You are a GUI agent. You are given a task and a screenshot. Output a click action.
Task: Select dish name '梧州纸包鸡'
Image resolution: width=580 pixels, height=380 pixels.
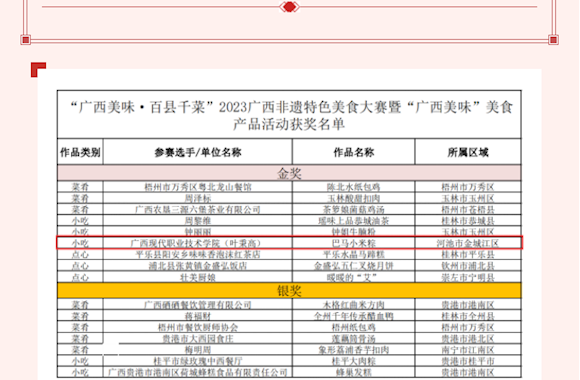354,327
